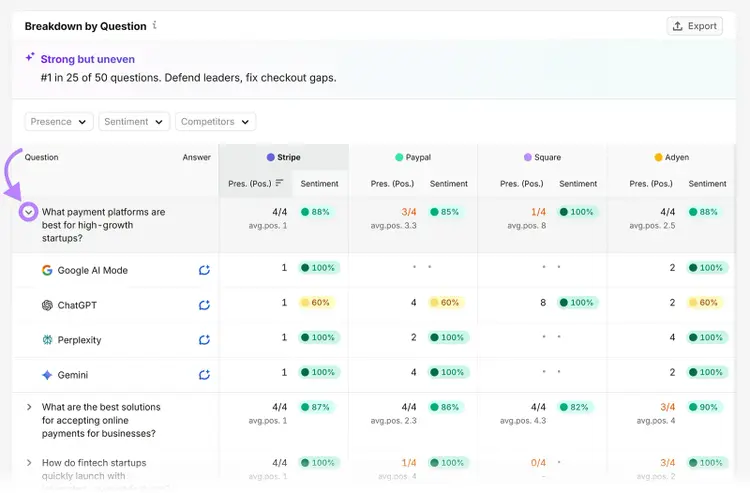The image size is (750, 493).
Task: Click Square 100% badge in ChatGPT row
Action: coord(577,303)
